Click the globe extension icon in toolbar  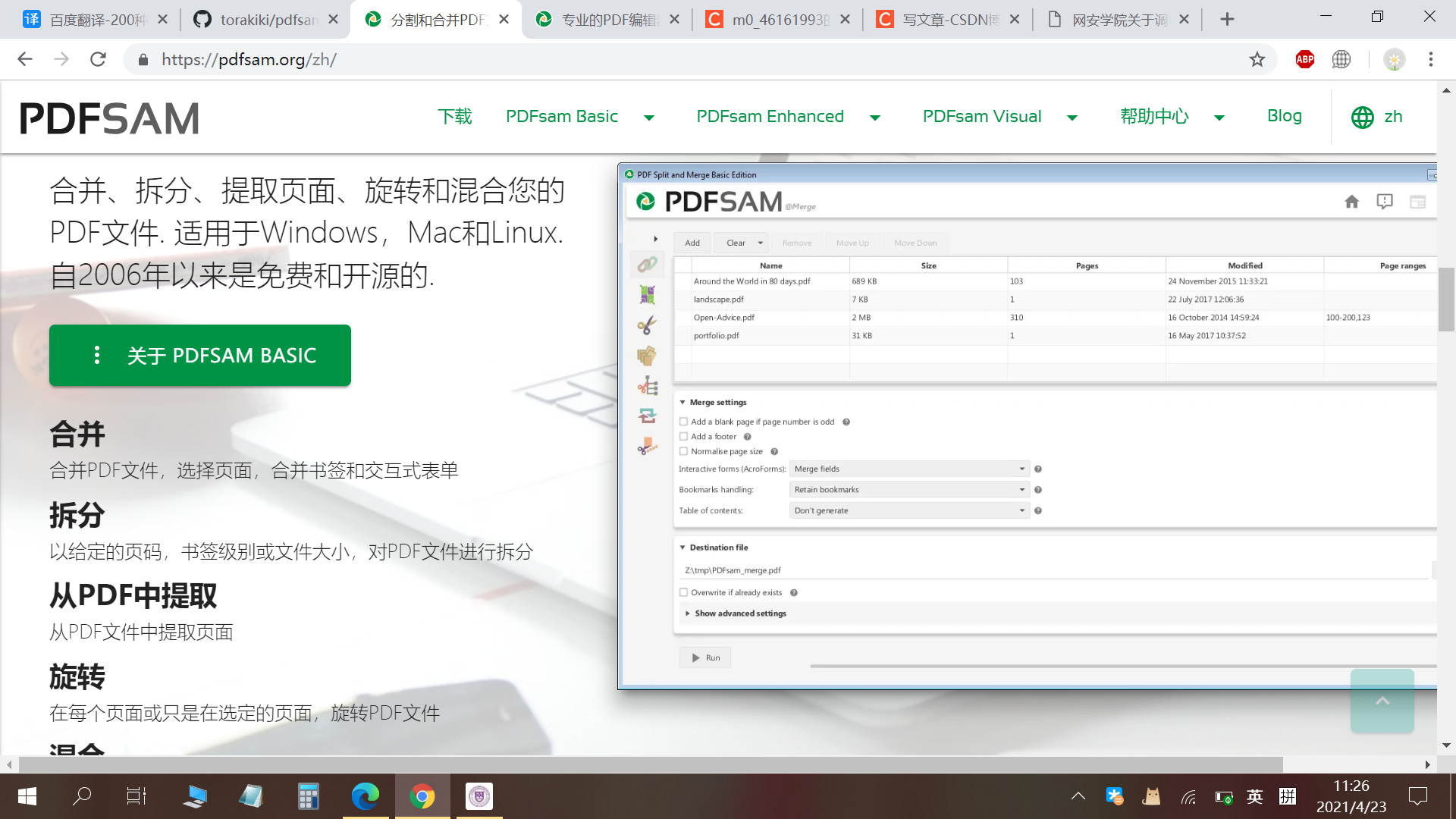(x=1341, y=59)
